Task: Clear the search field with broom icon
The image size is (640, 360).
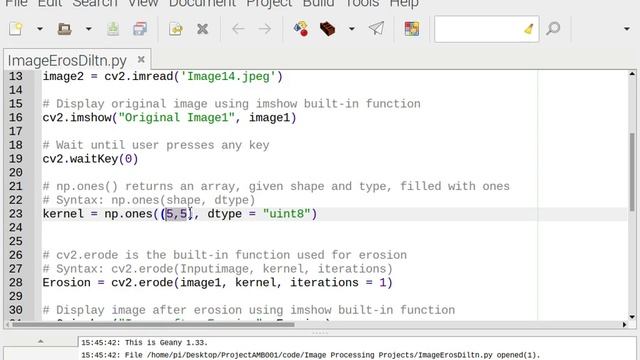Action: click(529, 29)
